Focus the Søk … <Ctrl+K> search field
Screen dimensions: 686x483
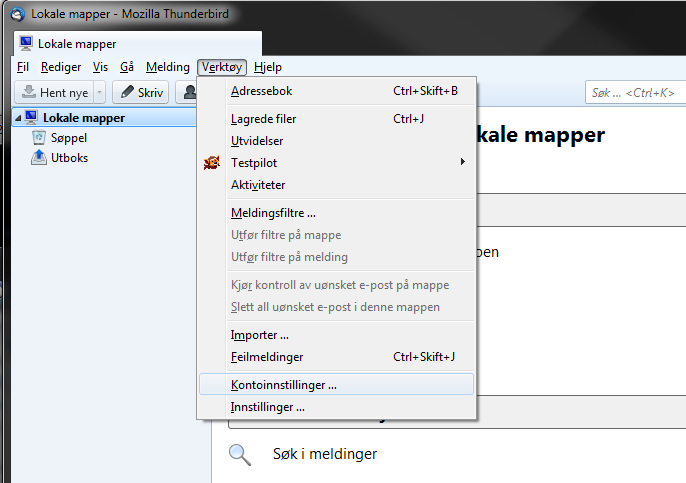pos(636,92)
